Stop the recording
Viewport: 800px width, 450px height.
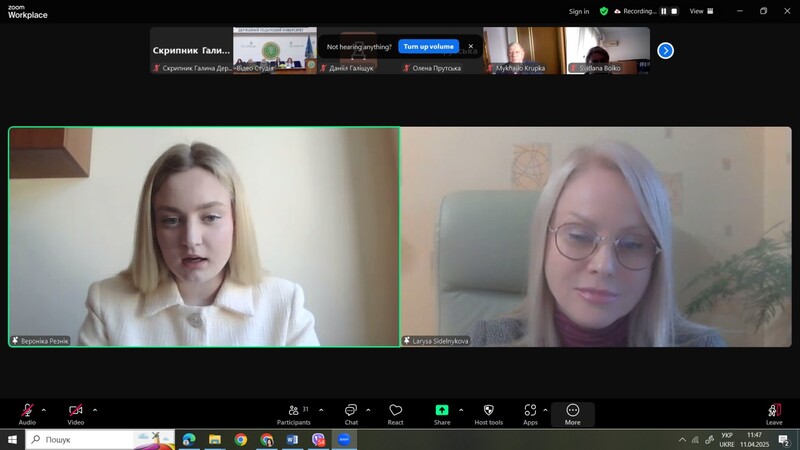(x=674, y=11)
